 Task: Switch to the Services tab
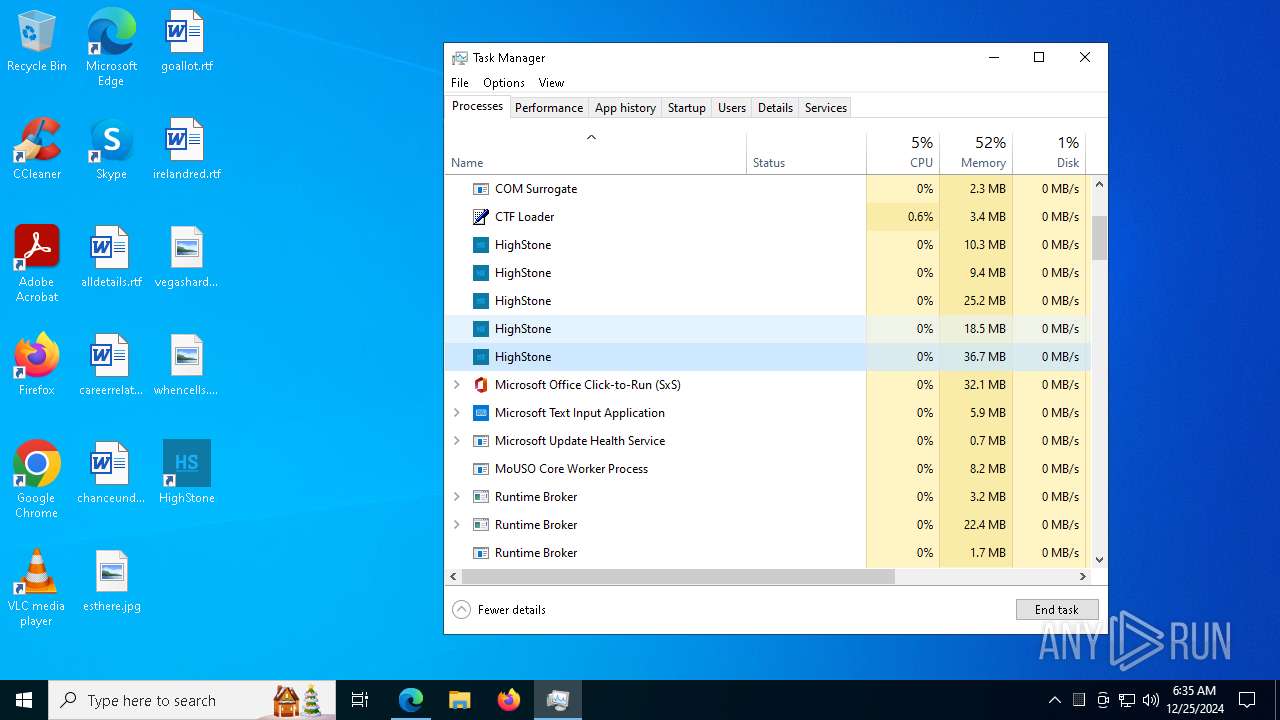[x=826, y=108]
